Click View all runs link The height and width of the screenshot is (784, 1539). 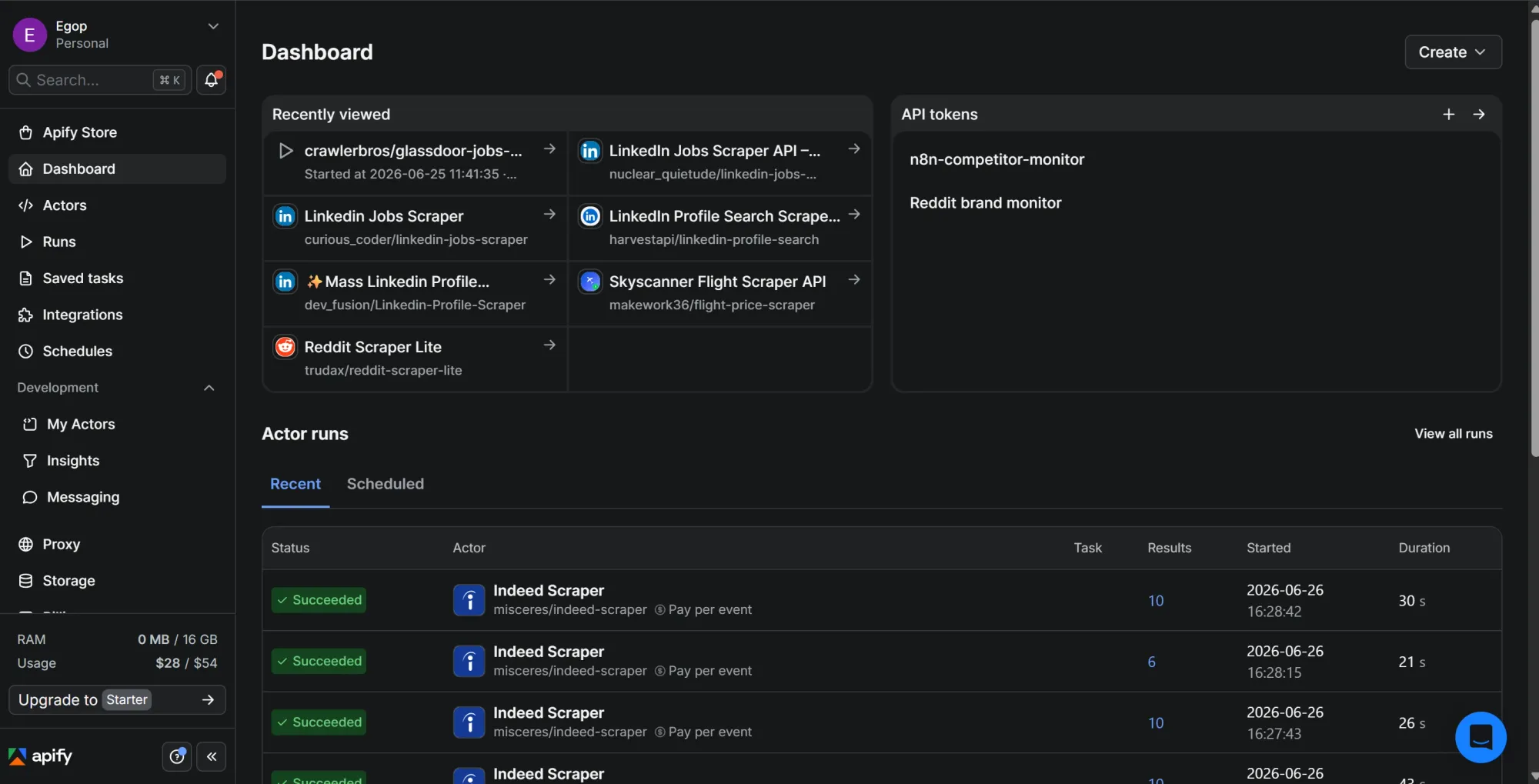[1453, 434]
